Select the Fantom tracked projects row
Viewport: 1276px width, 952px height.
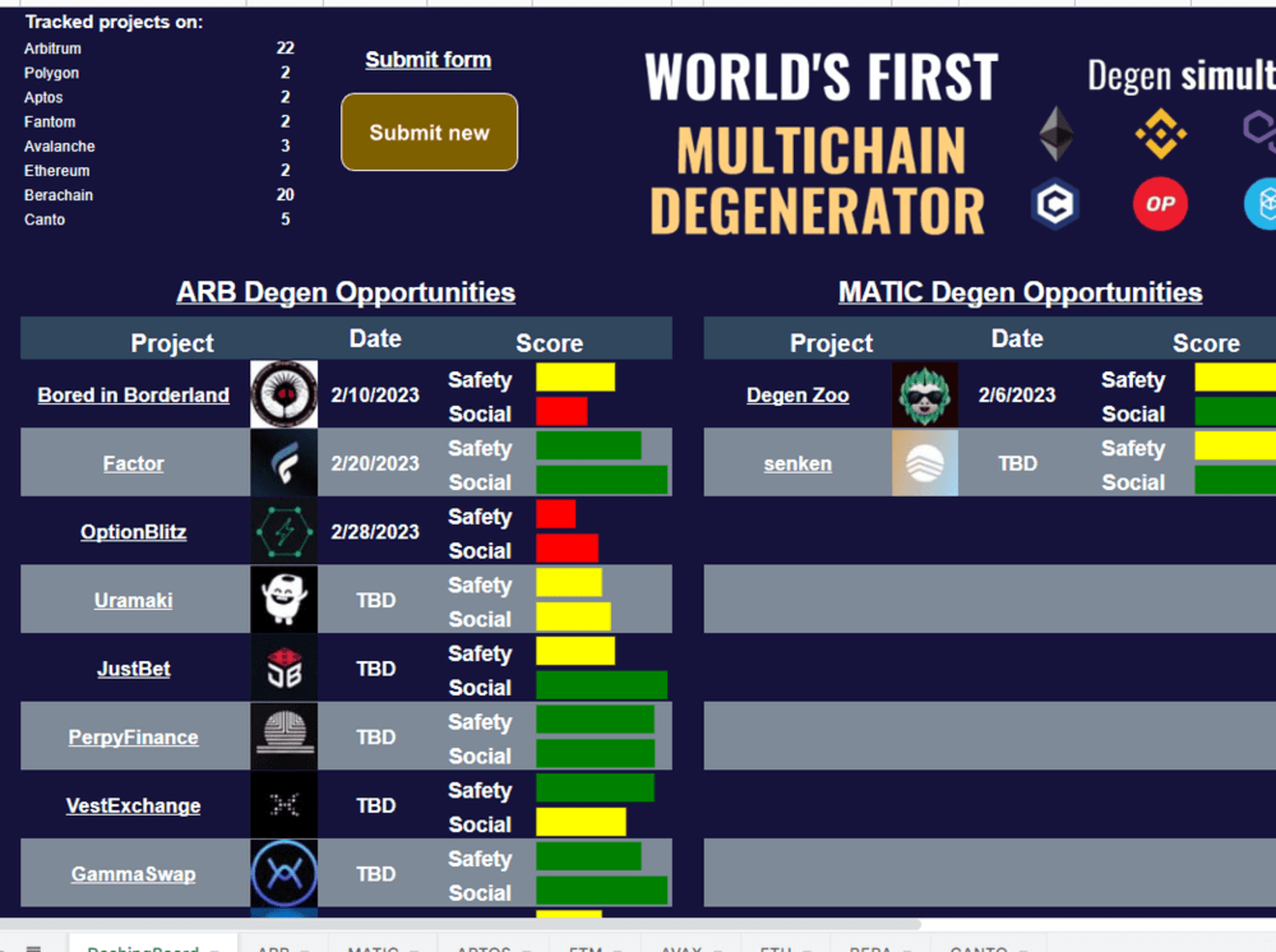pyautogui.click(x=159, y=122)
